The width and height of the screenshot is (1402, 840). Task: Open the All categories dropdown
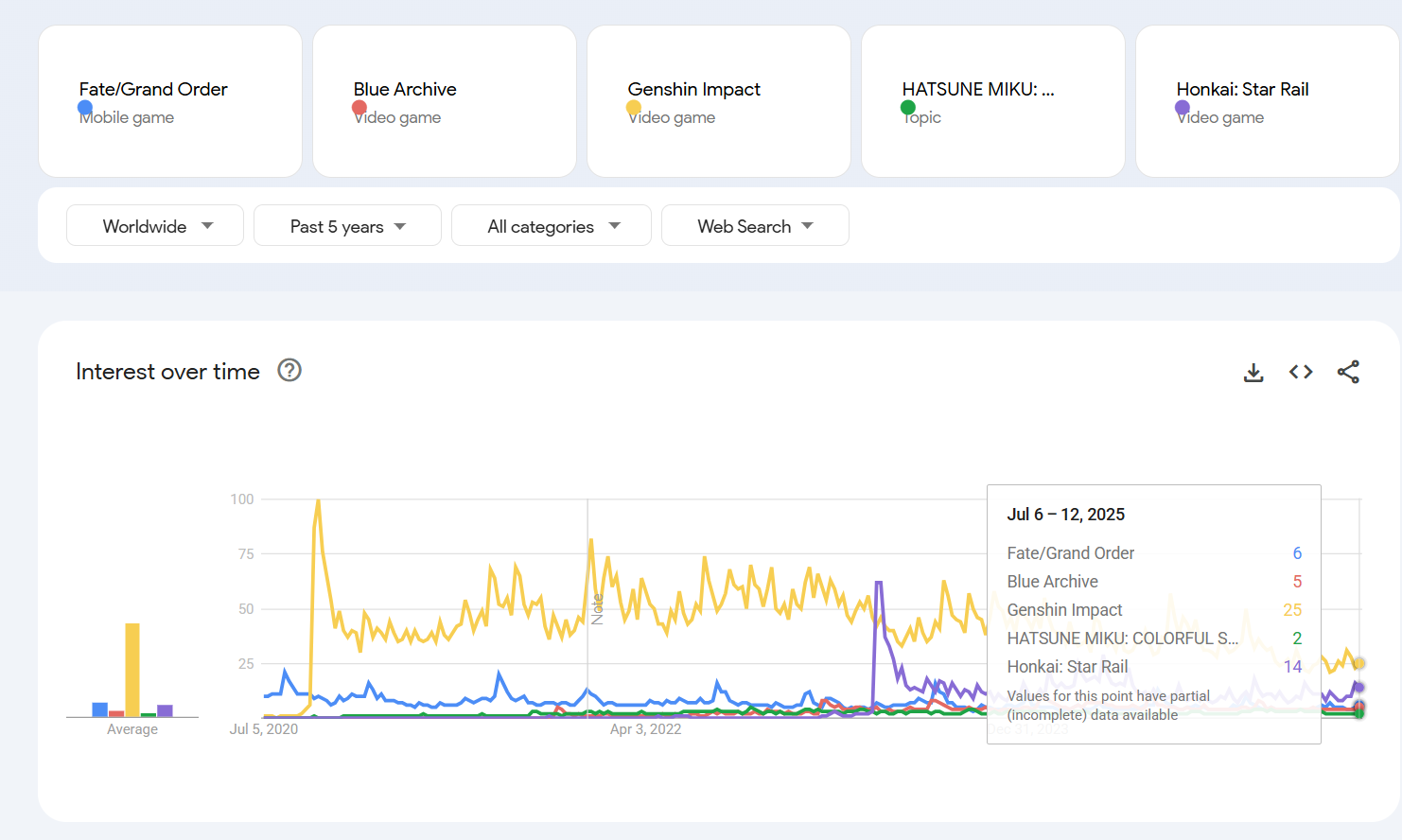point(552,225)
